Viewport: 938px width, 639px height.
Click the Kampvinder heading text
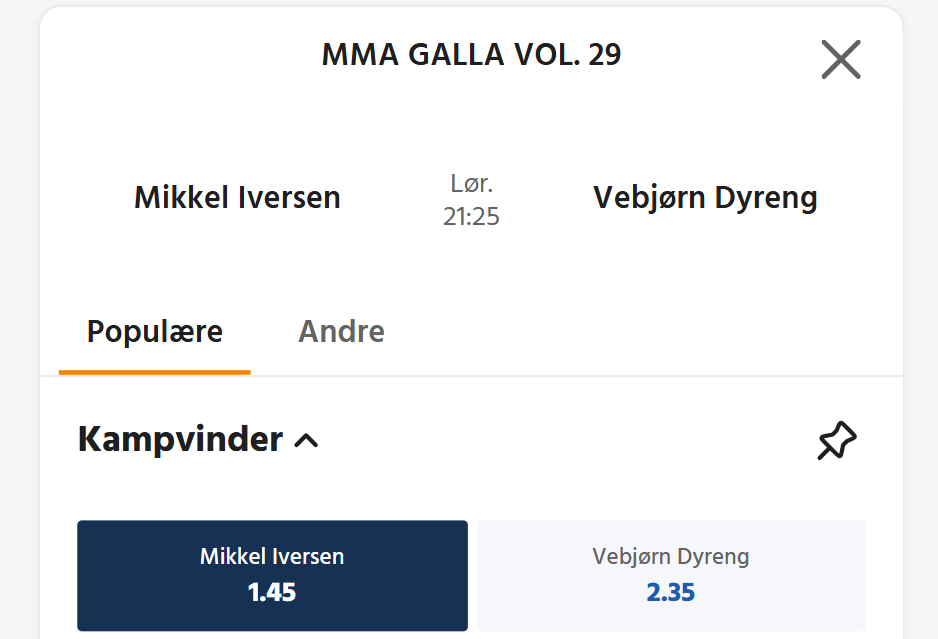click(x=180, y=440)
